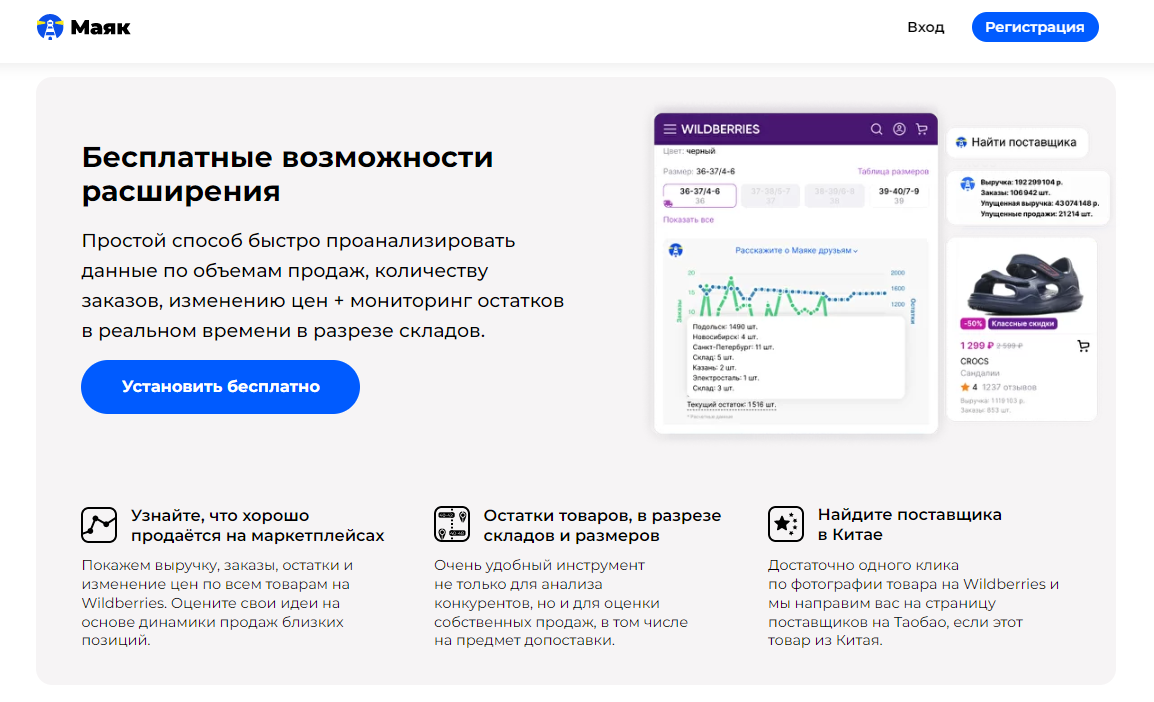This screenshot has width=1154, height=702.
Task: Click the Текущий остаток: 1516 шт. text
Action: tap(731, 405)
